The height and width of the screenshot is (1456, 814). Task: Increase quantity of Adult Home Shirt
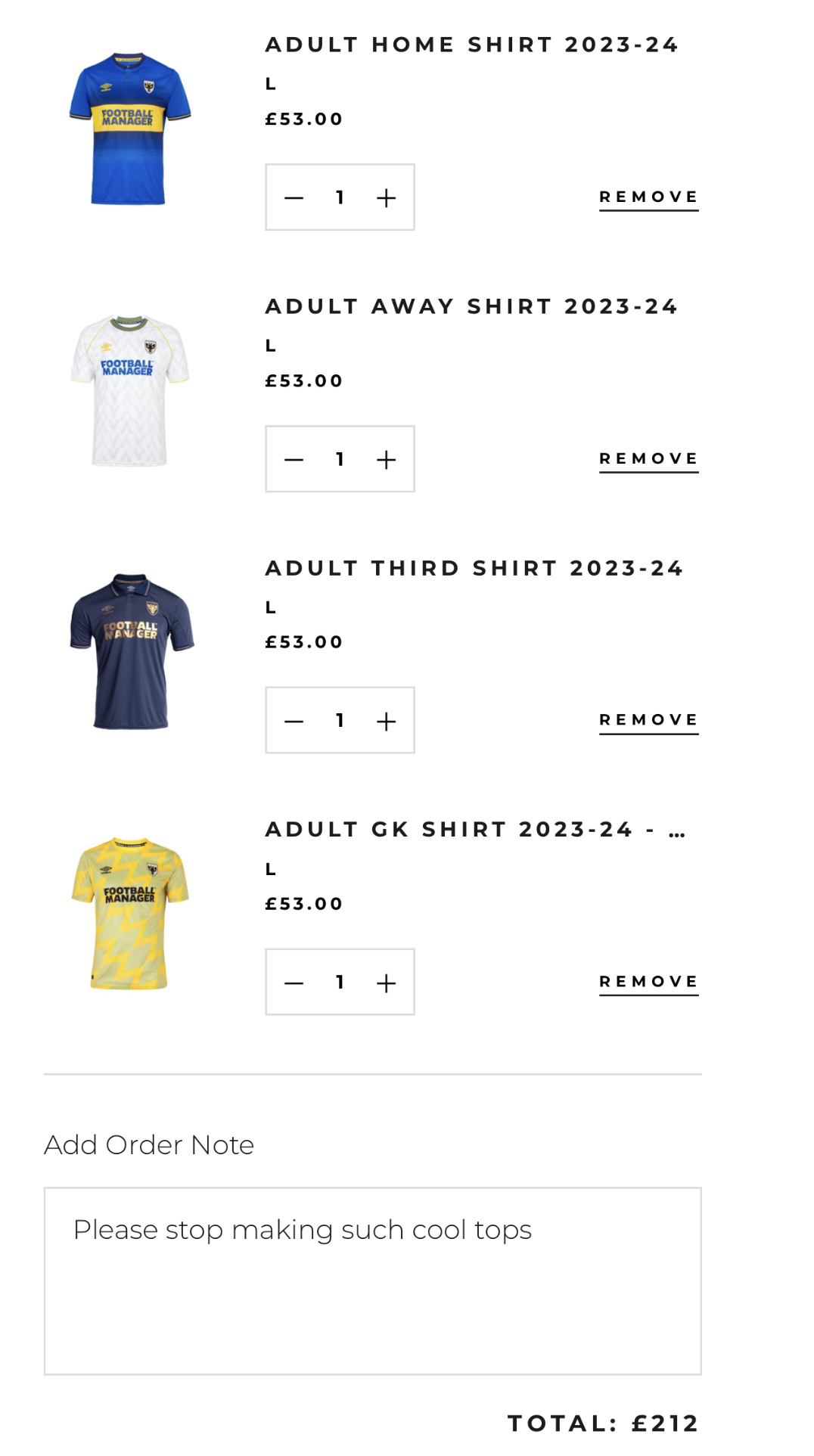click(x=386, y=198)
